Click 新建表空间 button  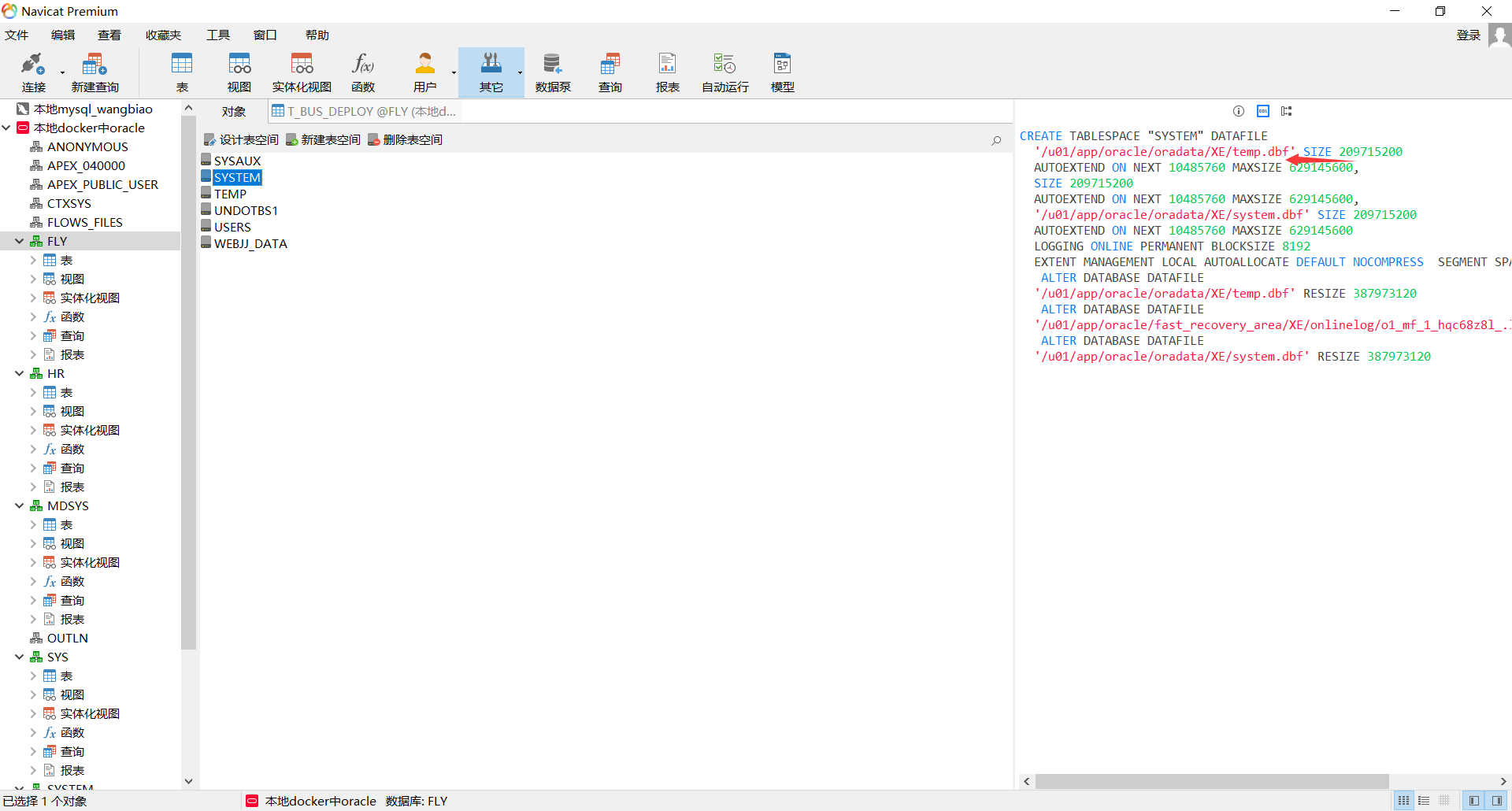324,140
